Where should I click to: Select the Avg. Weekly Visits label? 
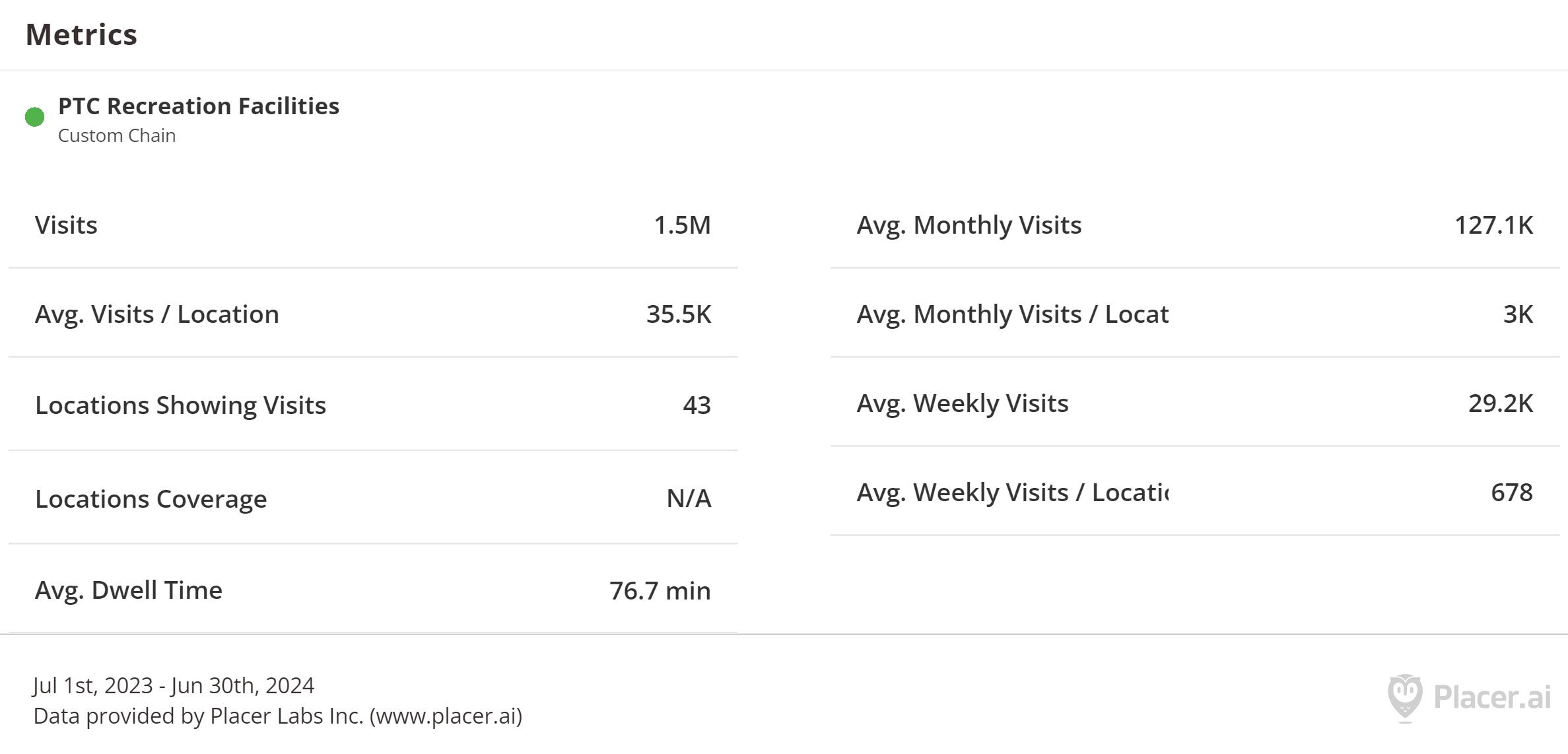[x=962, y=403]
